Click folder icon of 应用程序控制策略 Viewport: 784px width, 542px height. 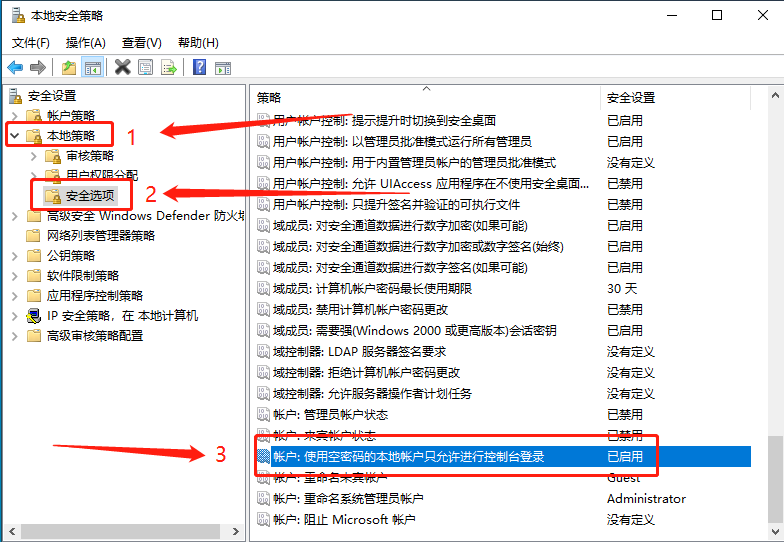(34, 296)
